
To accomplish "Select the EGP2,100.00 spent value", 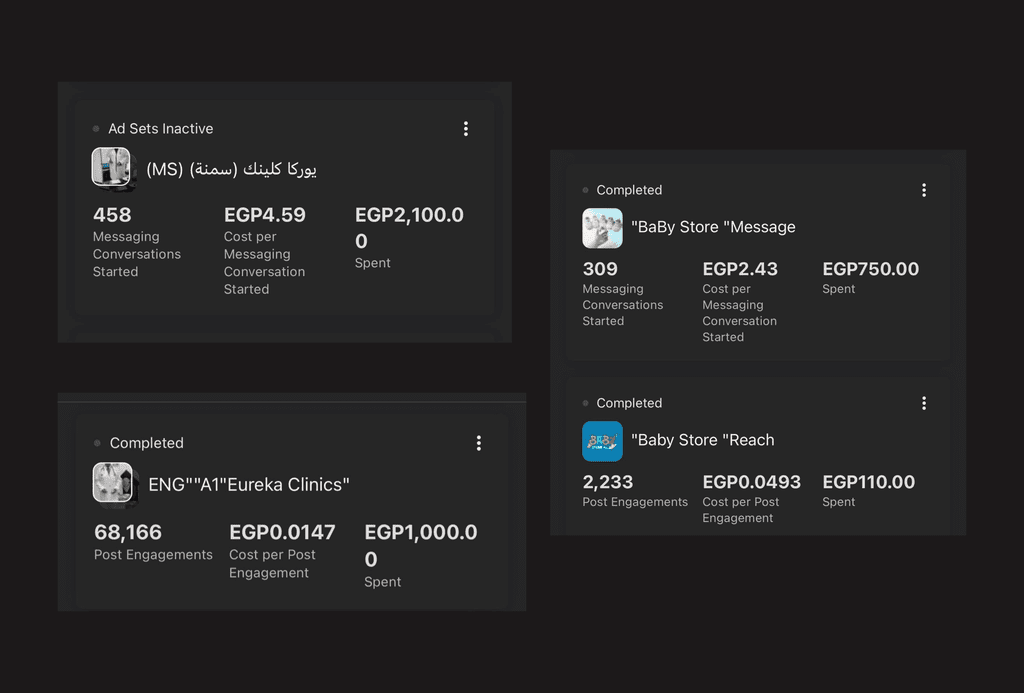I will (409, 228).
